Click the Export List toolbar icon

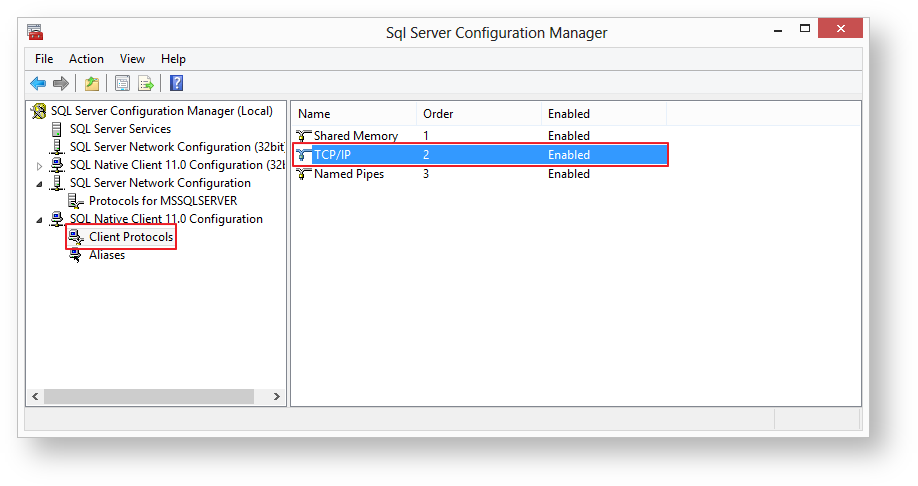(x=146, y=84)
